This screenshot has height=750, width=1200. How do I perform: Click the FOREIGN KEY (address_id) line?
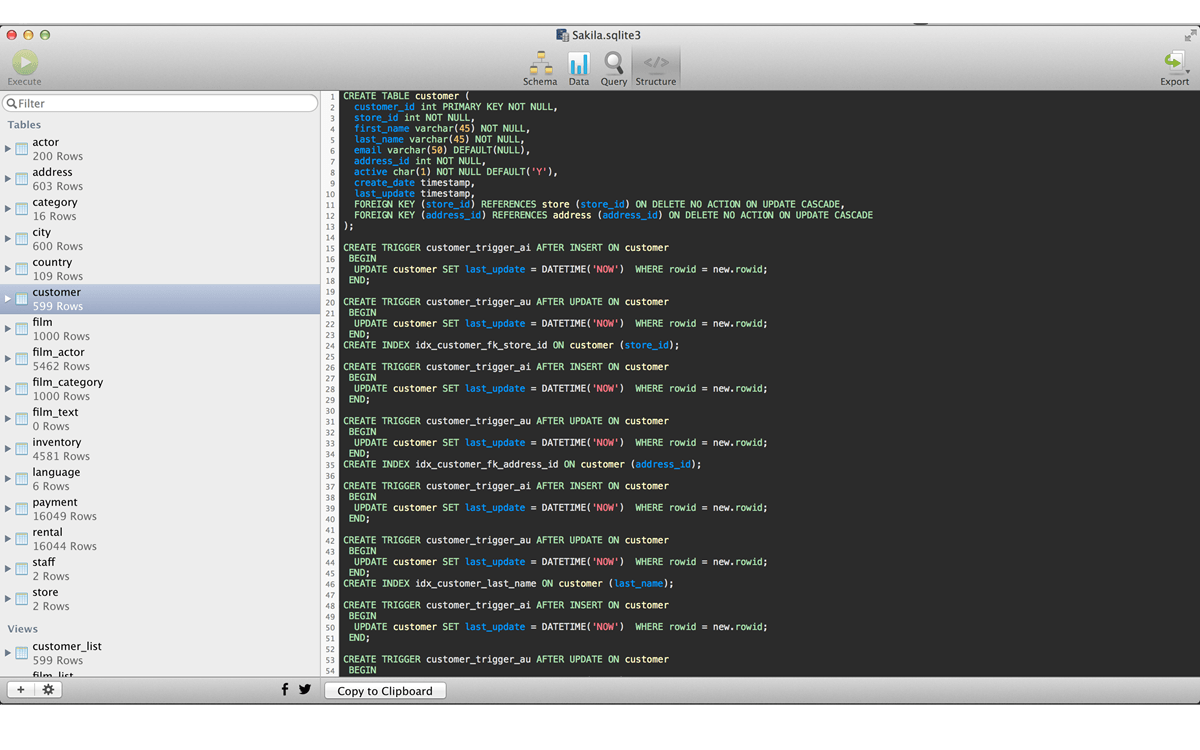613,215
